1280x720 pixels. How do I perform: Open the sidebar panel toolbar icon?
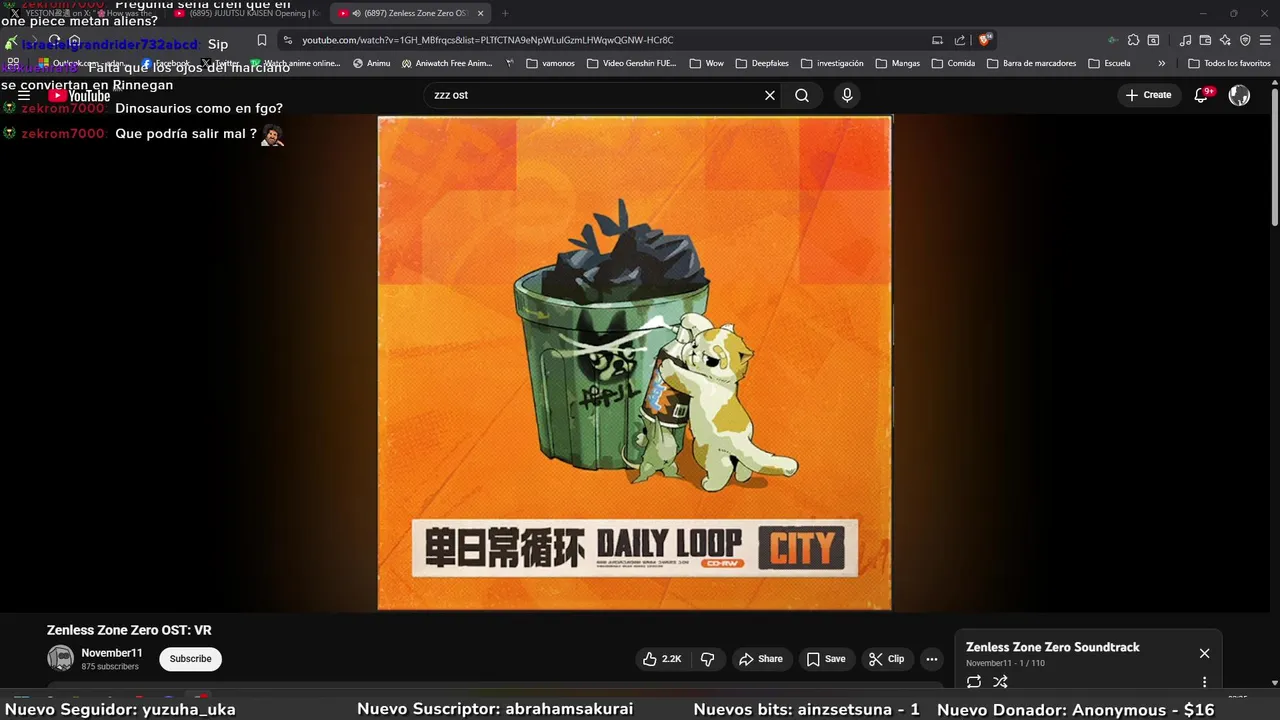point(1153,40)
